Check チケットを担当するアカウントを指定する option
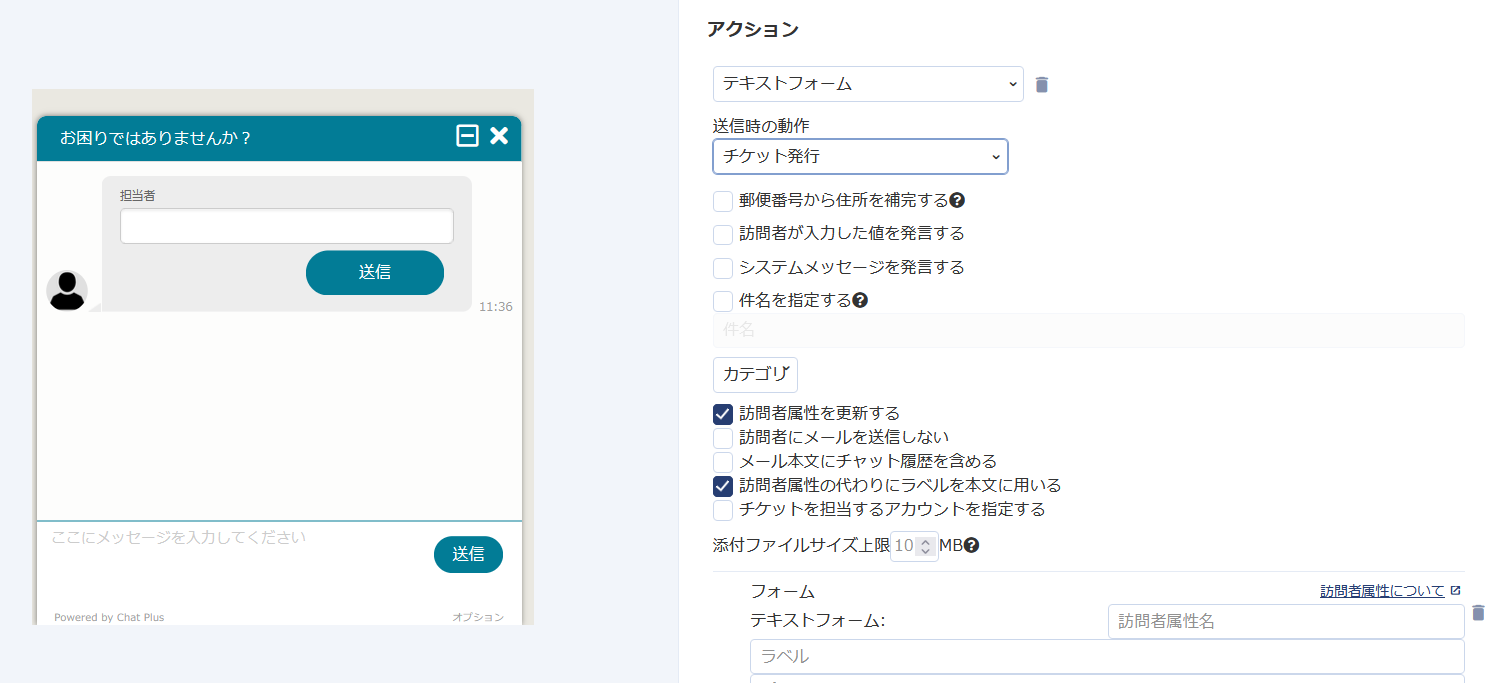Image resolution: width=1493 pixels, height=683 pixels. point(723,510)
